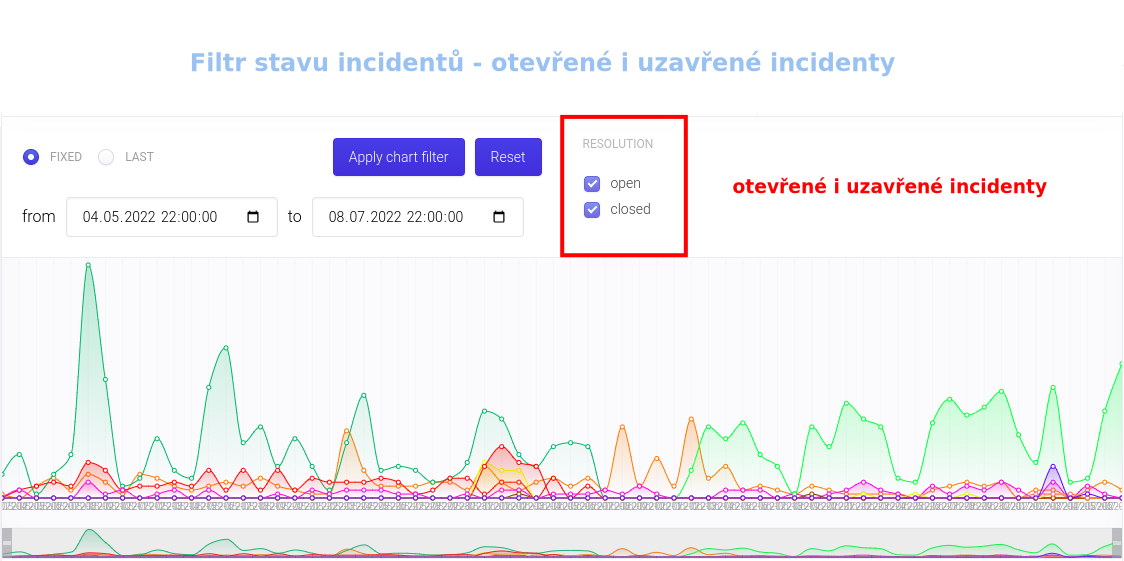This screenshot has width=1124, height=561.
Task: Open the calendar picker in the to field
Action: pos(499,217)
